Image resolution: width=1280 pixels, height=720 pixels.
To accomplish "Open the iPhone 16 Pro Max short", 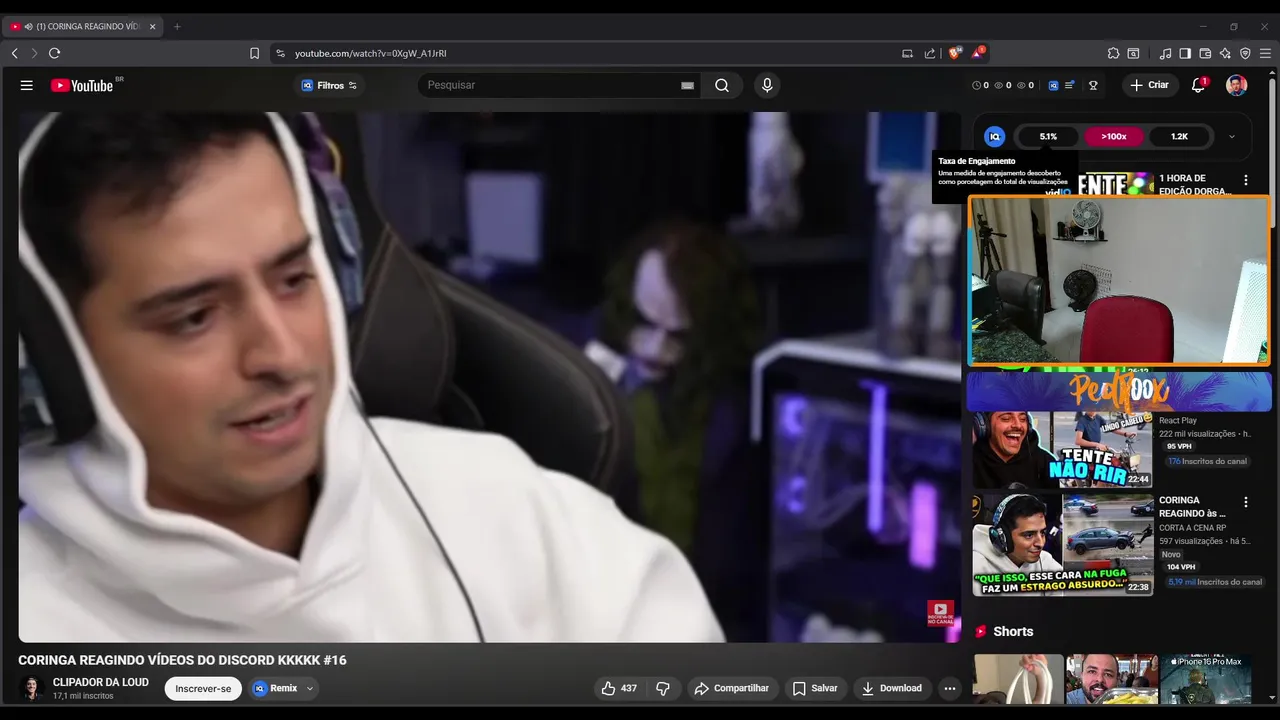I will point(1205,679).
